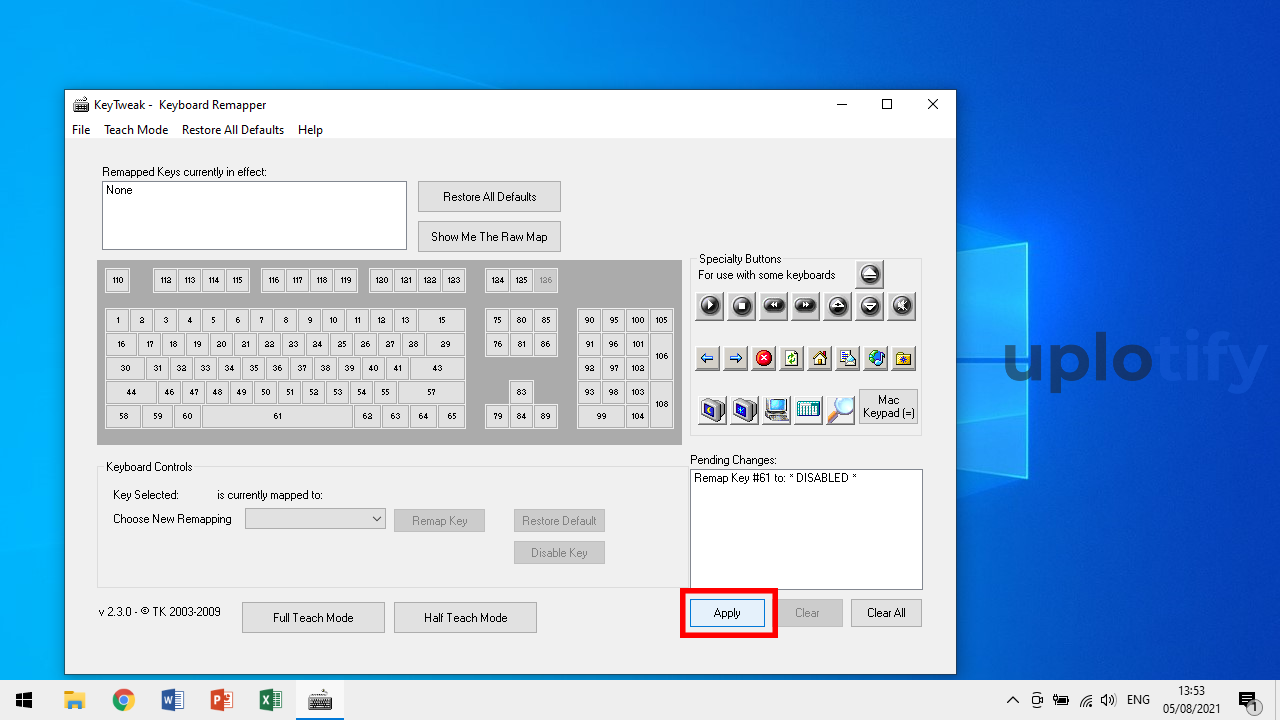Open the Help menu
This screenshot has width=1280, height=720.
pos(310,130)
